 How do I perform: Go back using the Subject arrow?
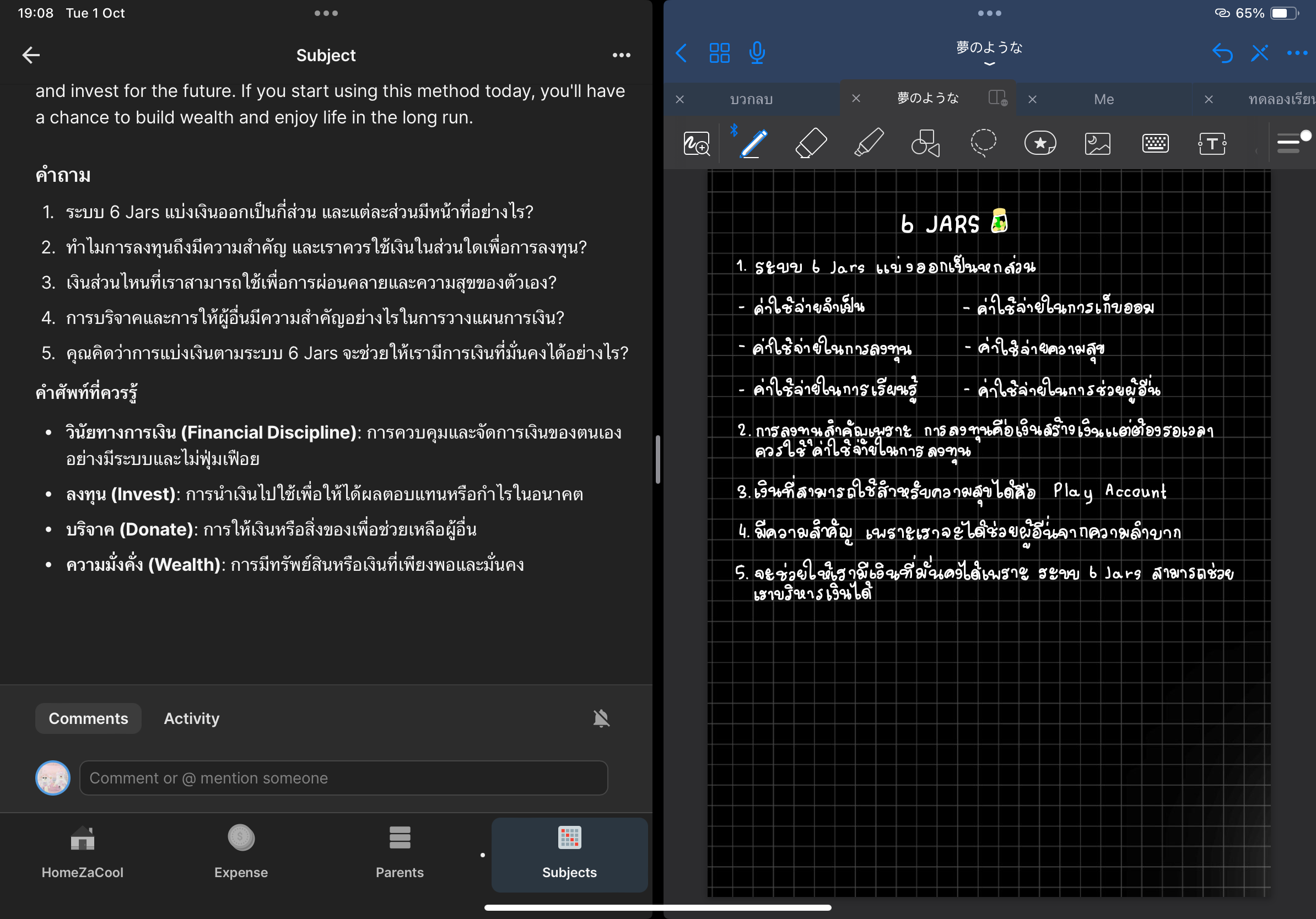pyautogui.click(x=31, y=56)
